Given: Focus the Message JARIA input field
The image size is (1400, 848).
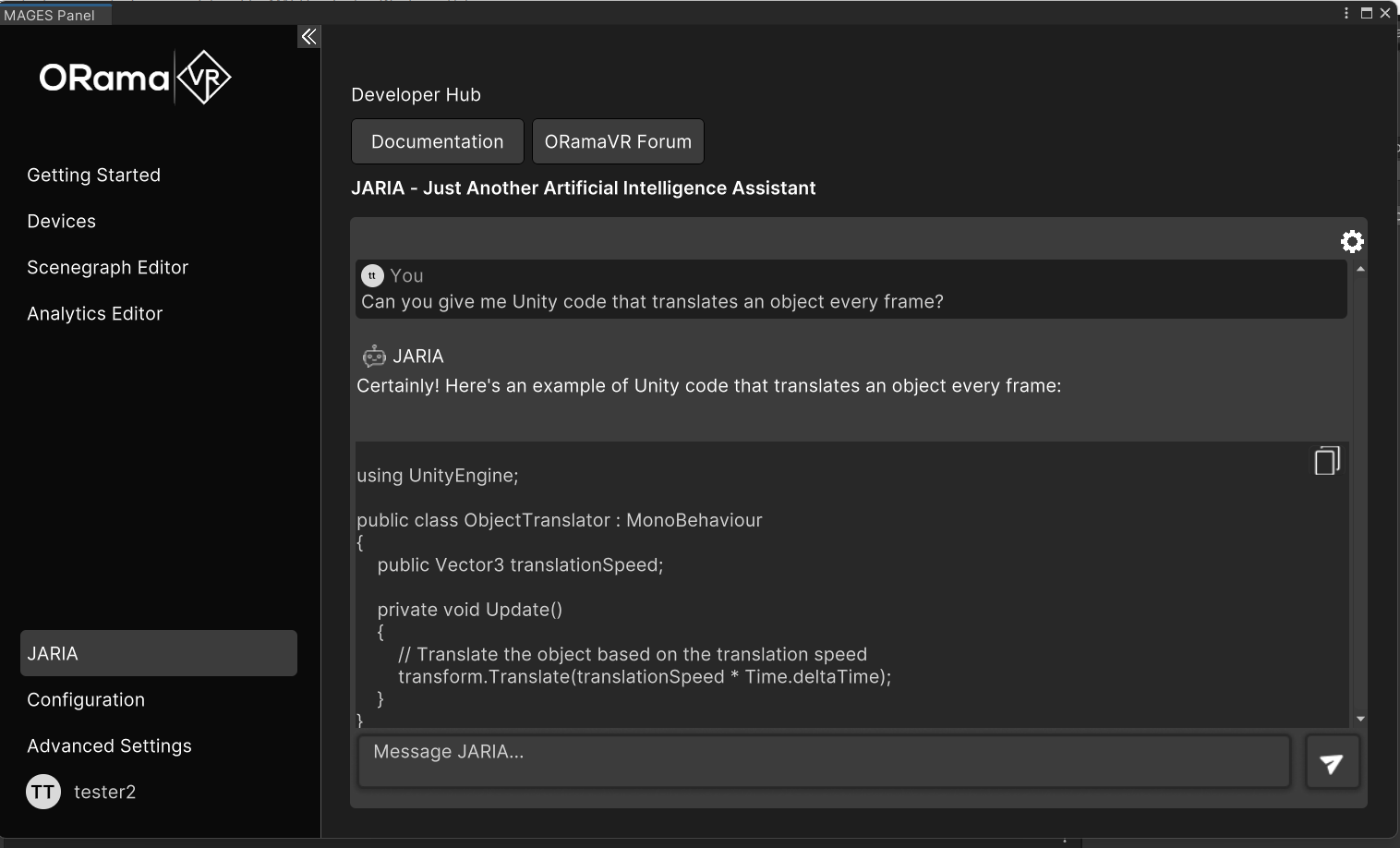Looking at the screenshot, I should (x=824, y=762).
